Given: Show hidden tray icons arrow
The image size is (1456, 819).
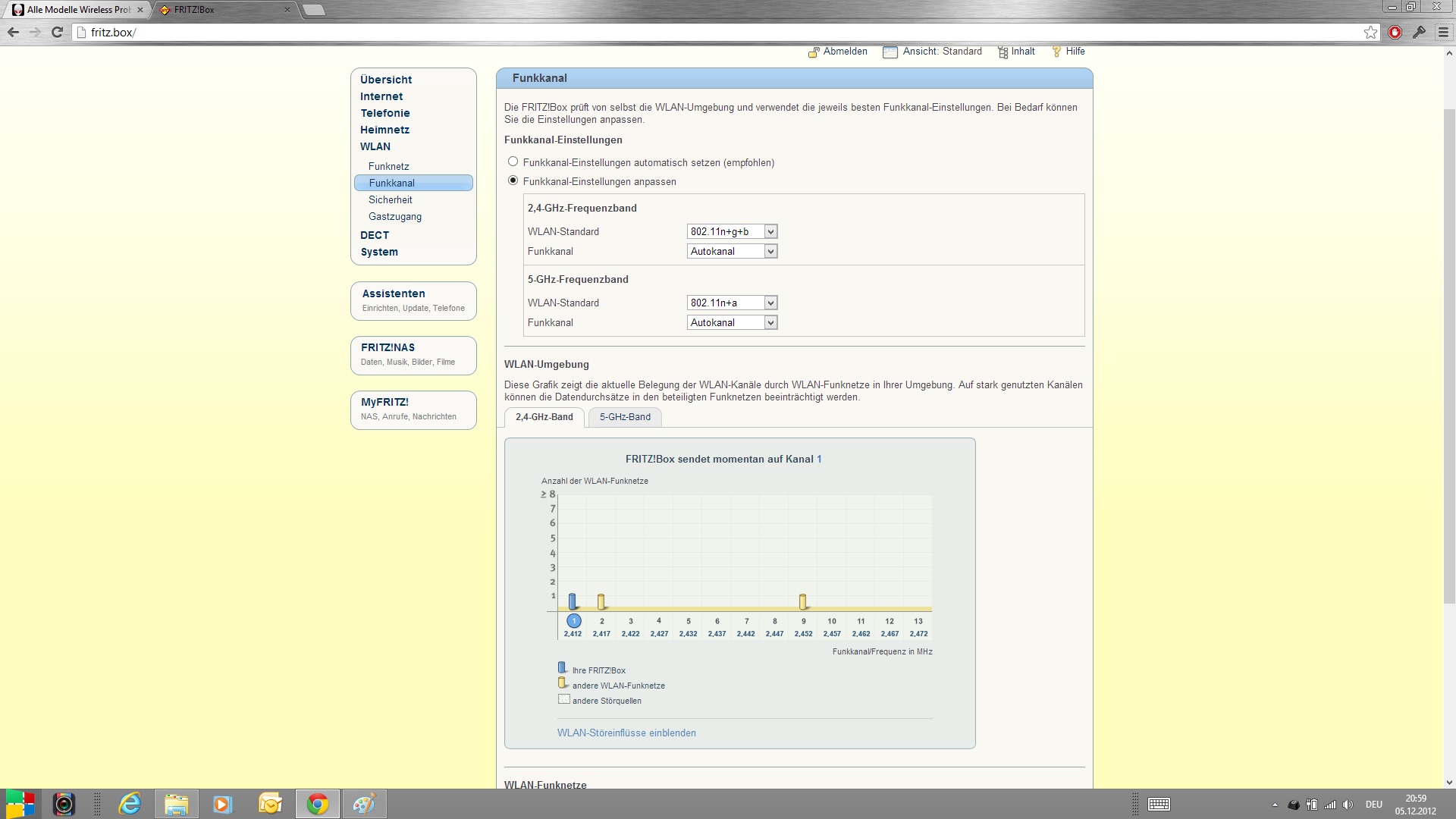Looking at the screenshot, I should 1275,805.
